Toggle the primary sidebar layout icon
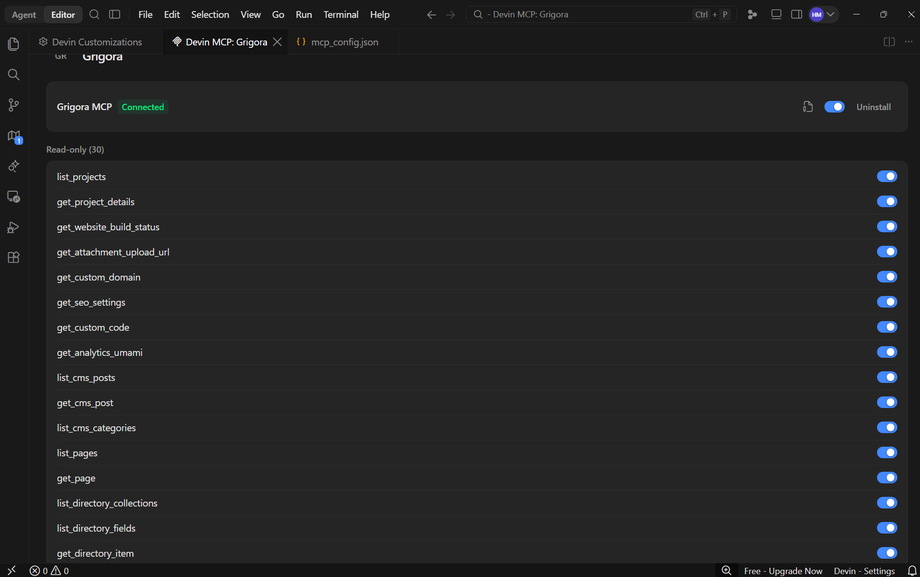Screen dimensions: 920x577 coord(115,15)
